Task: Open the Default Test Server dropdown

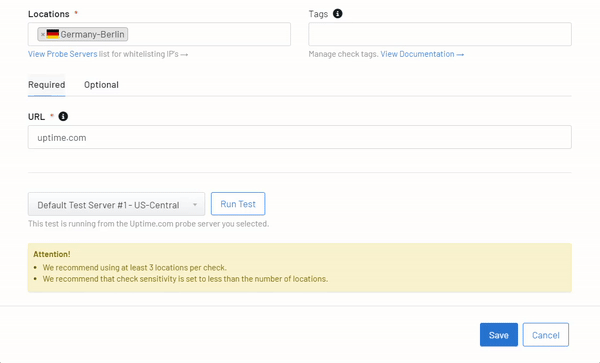Action: click(x=116, y=204)
